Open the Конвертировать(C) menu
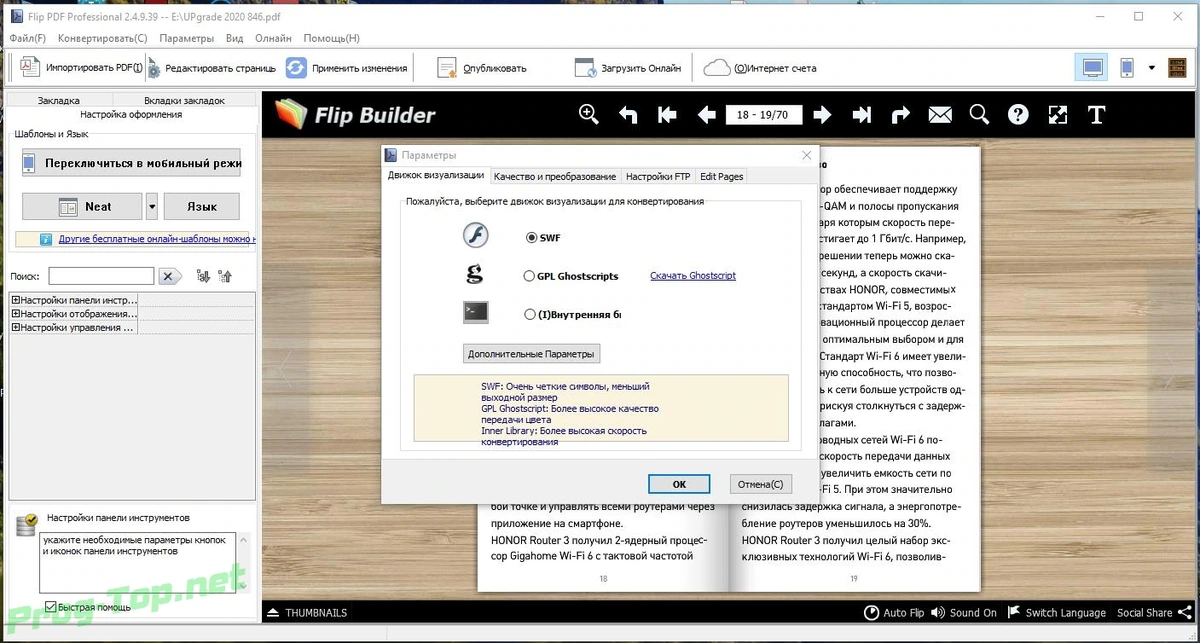The image size is (1200, 643). 103,38
